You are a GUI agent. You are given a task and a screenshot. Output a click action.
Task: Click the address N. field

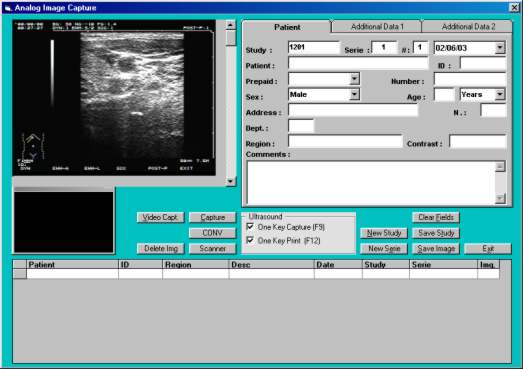493,110
